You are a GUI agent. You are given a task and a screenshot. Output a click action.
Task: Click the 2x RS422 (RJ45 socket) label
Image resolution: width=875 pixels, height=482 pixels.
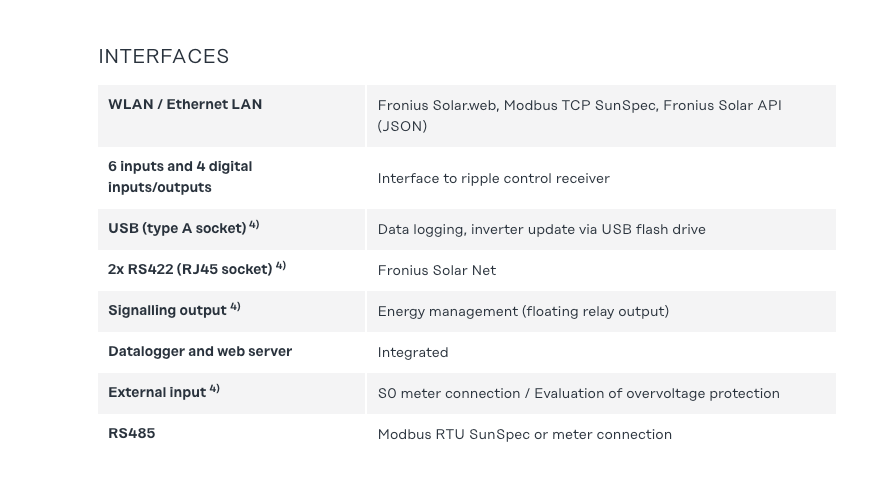[190, 269]
